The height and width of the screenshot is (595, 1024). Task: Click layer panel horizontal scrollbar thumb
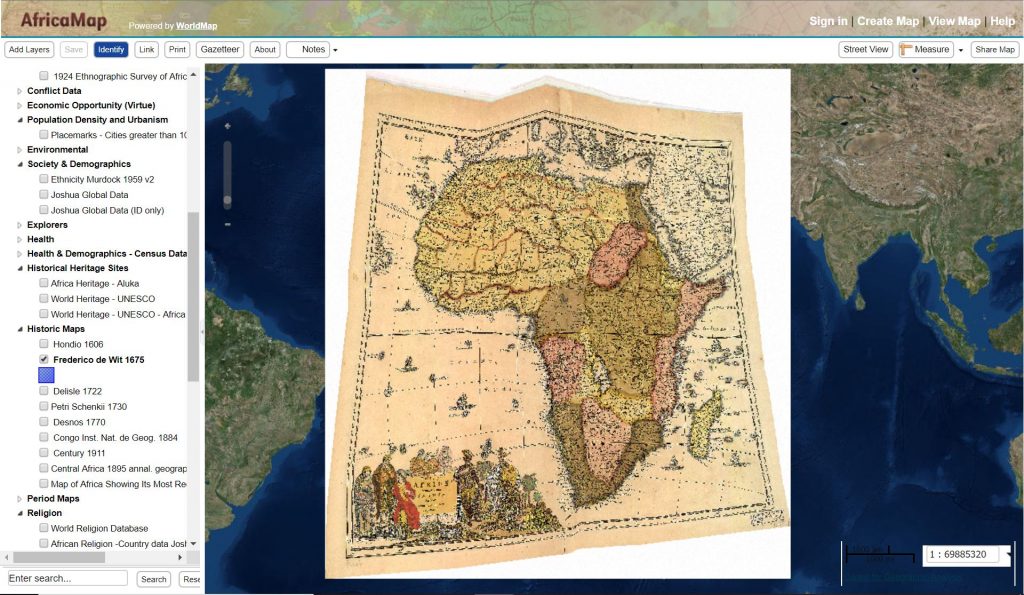pyautogui.click(x=59, y=558)
